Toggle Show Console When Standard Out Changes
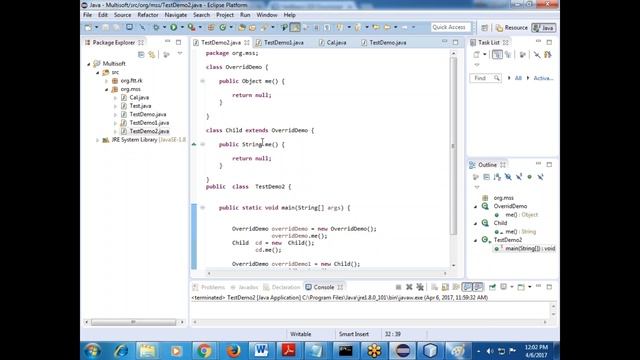 pos(467,287)
